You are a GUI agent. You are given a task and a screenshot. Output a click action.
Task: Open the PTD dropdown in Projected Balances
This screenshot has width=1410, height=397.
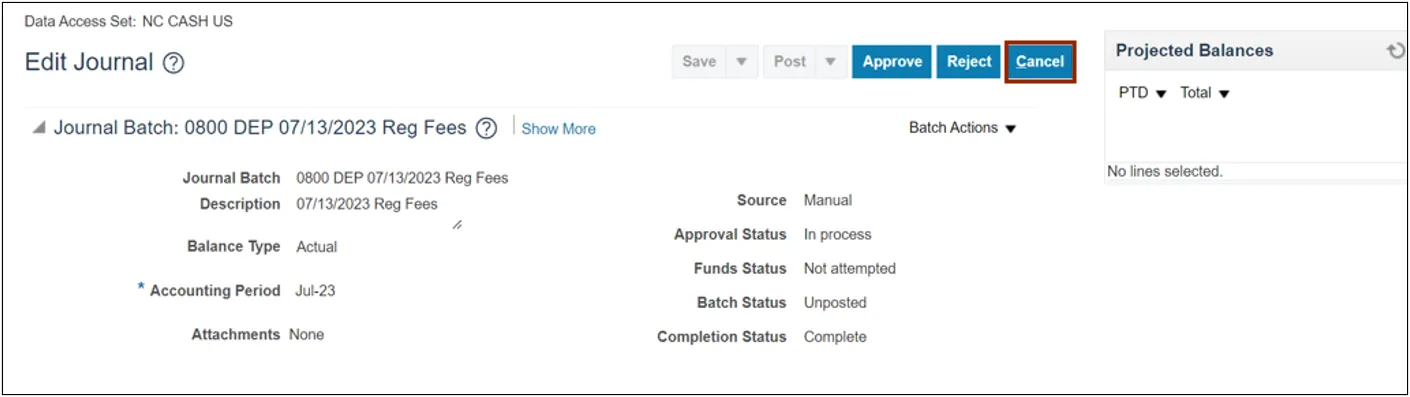point(1142,93)
